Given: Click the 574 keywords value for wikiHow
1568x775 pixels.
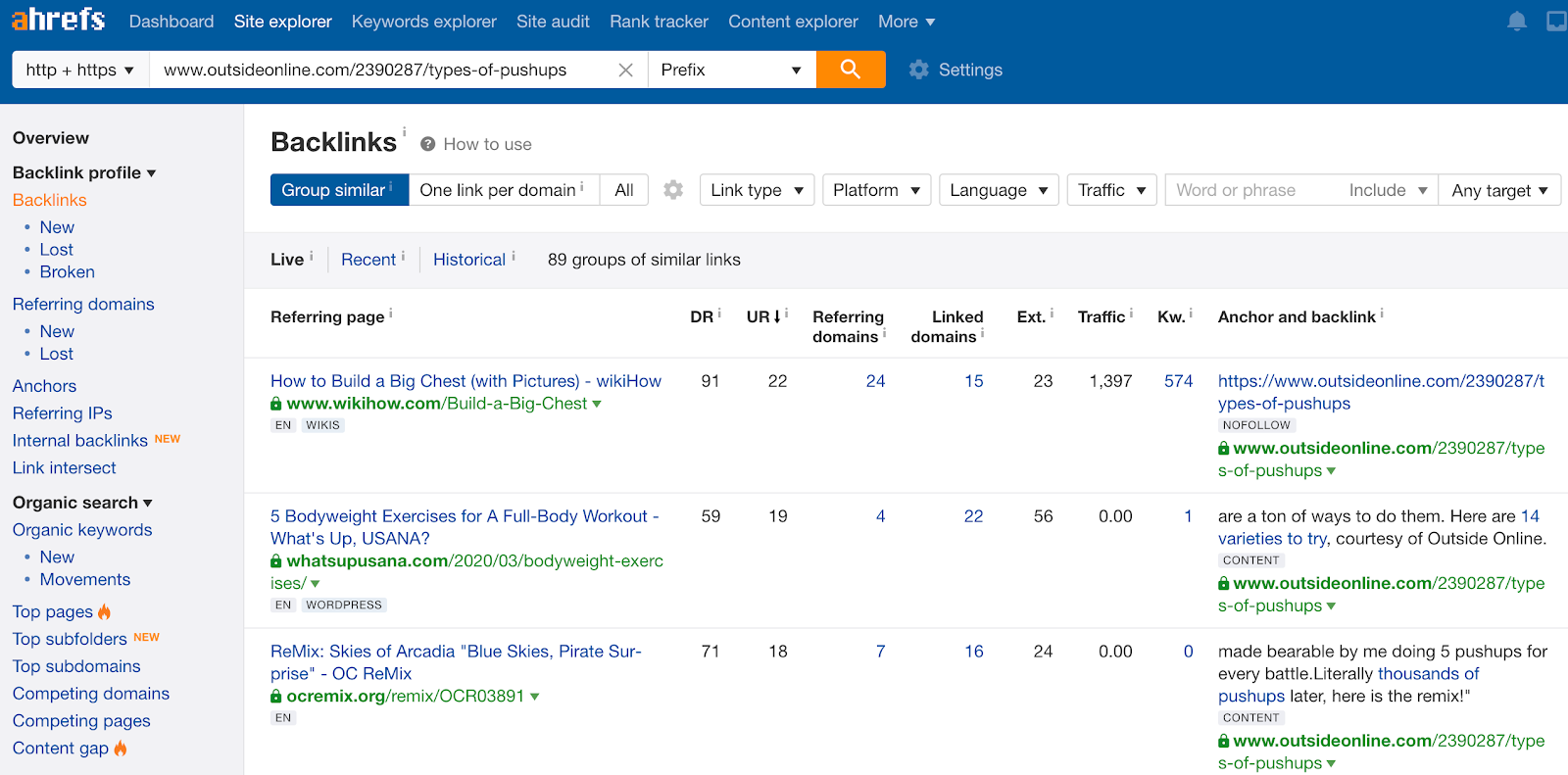Looking at the screenshot, I should point(1178,381).
